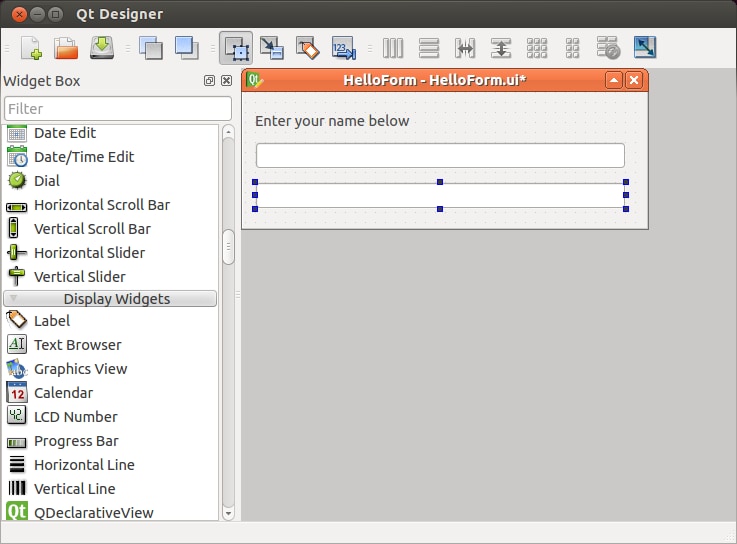The height and width of the screenshot is (544, 737).
Task: Click the Widget Box scroll down arrow
Action: pos(228,513)
